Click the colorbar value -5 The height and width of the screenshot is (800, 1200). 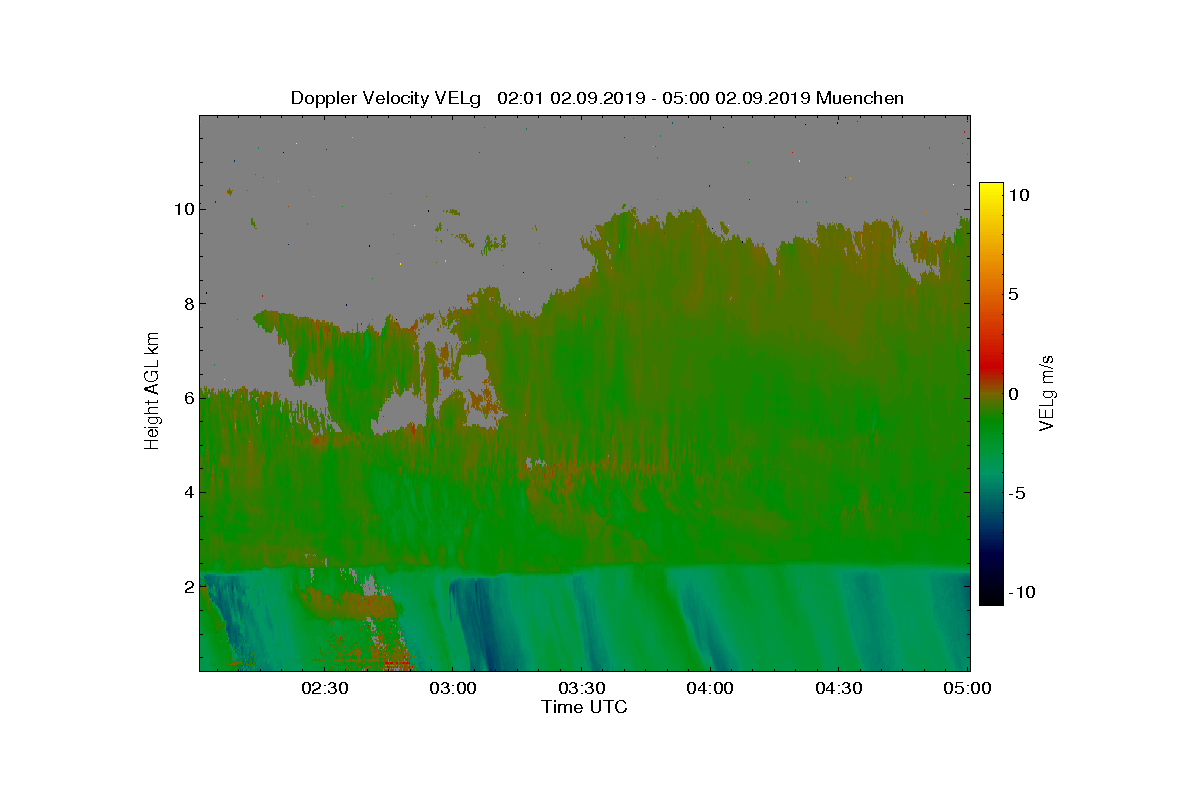[x=1018, y=493]
